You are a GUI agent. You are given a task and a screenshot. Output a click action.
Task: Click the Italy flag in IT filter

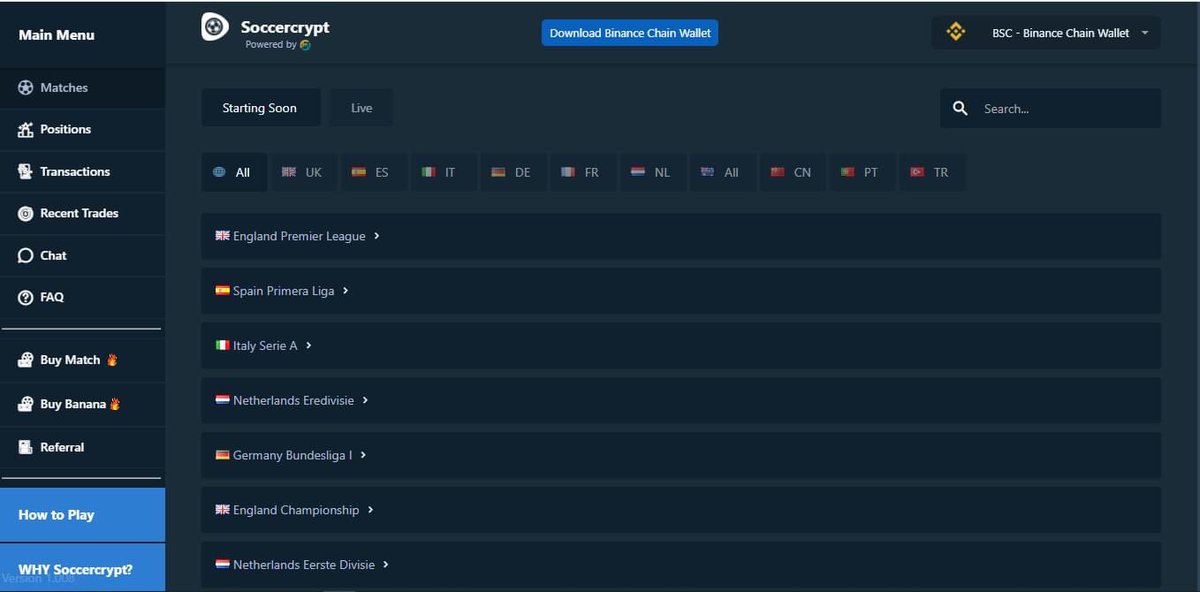click(428, 172)
